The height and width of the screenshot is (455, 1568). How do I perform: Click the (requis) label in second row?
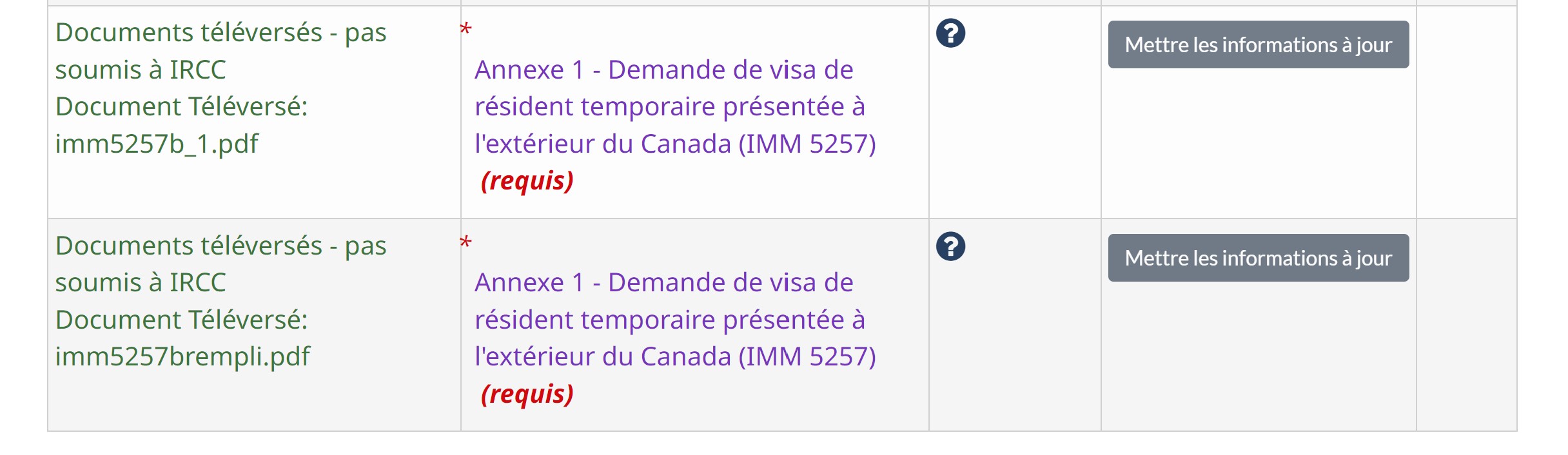click(527, 394)
